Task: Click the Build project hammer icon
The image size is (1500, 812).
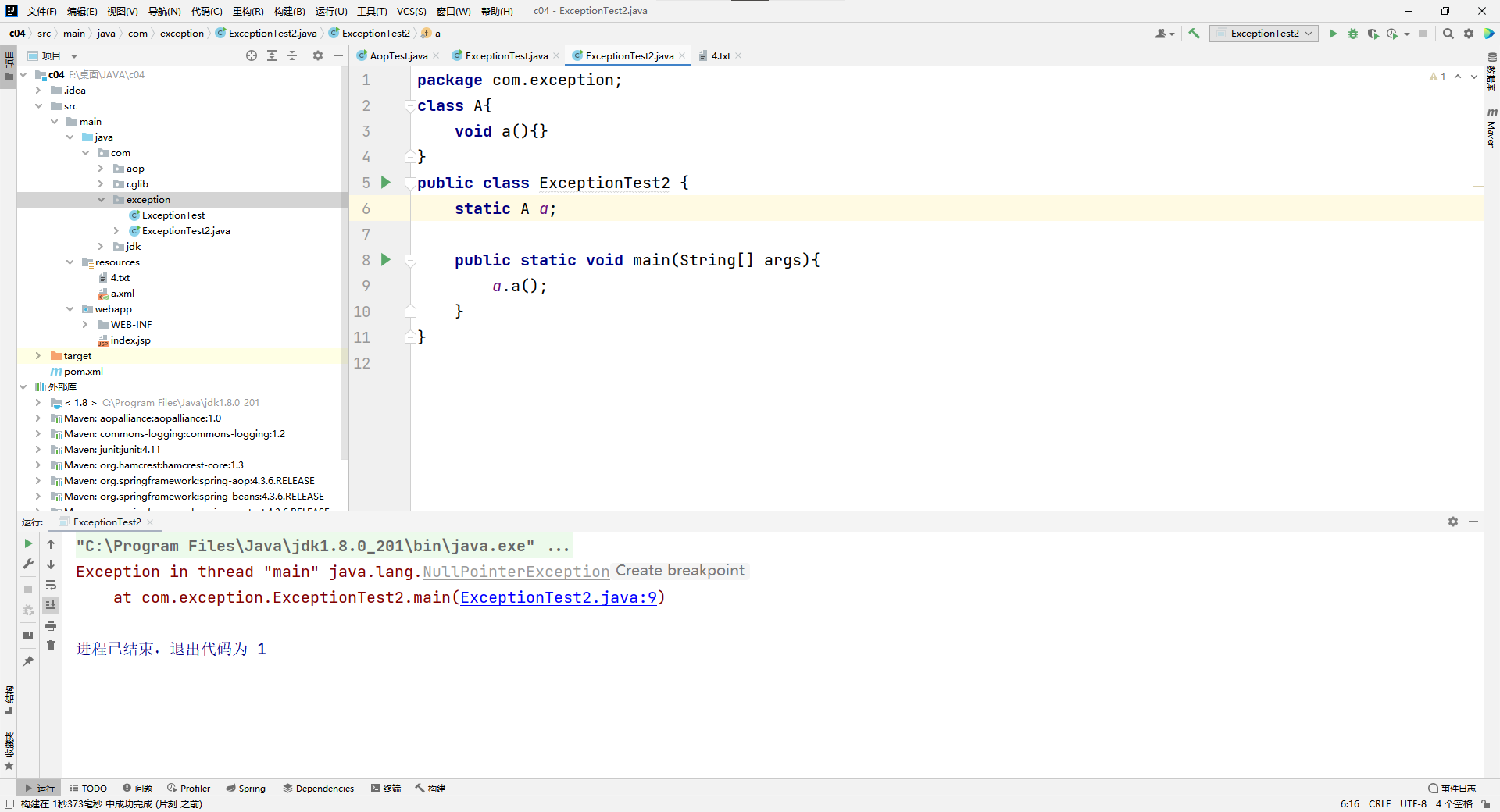Action: coord(1194,34)
